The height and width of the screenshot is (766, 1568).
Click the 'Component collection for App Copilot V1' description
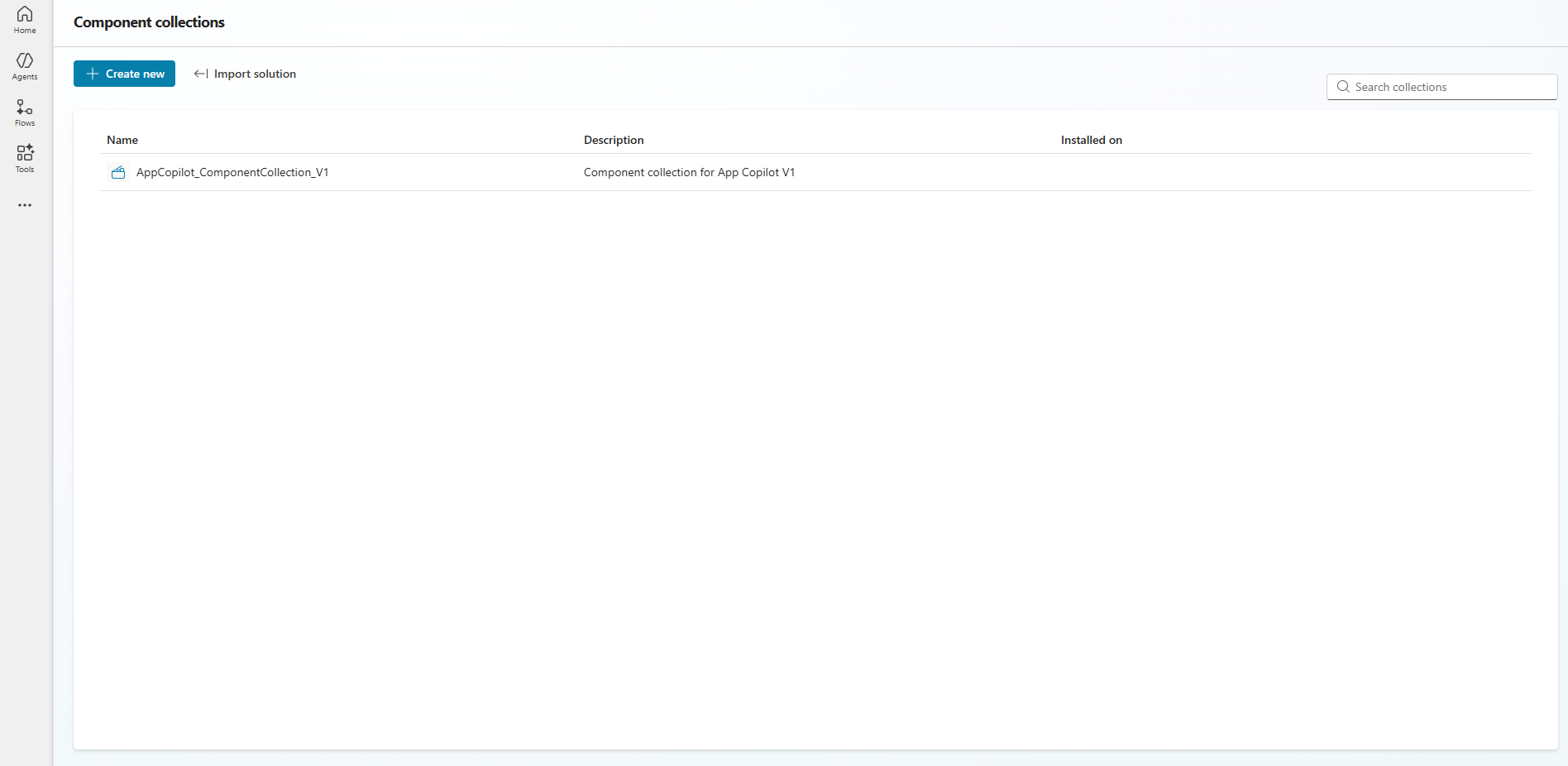click(x=689, y=172)
